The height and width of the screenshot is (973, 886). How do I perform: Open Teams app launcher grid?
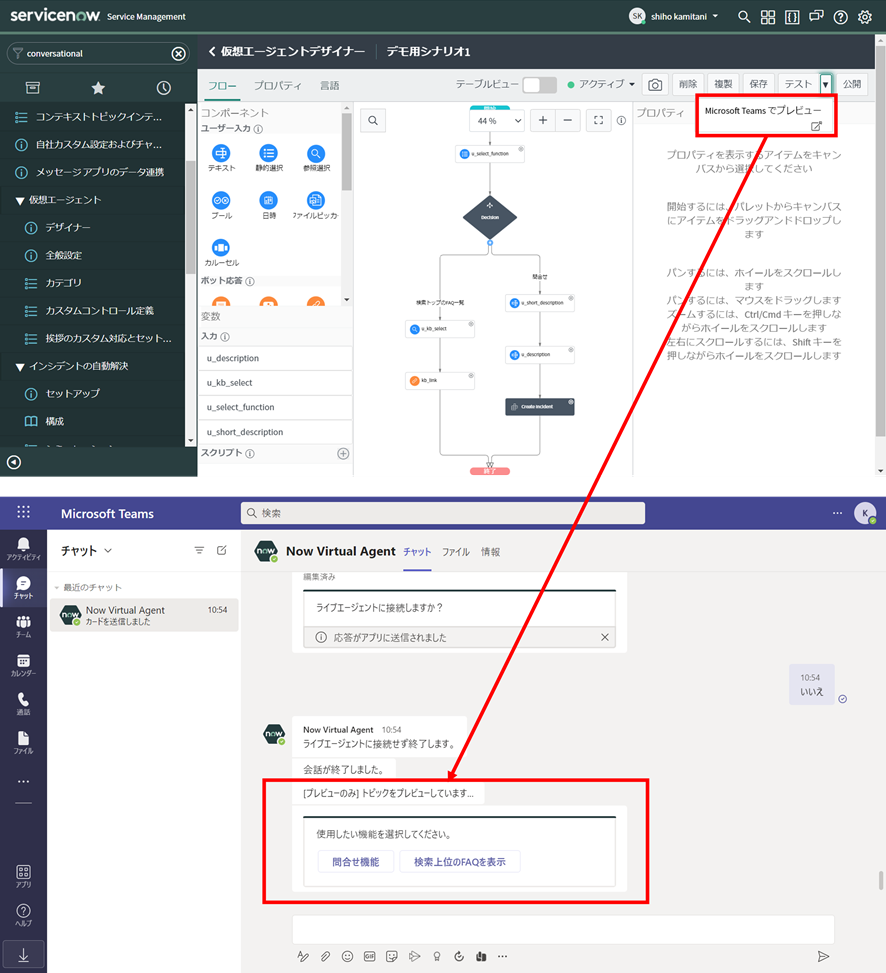click(24, 512)
